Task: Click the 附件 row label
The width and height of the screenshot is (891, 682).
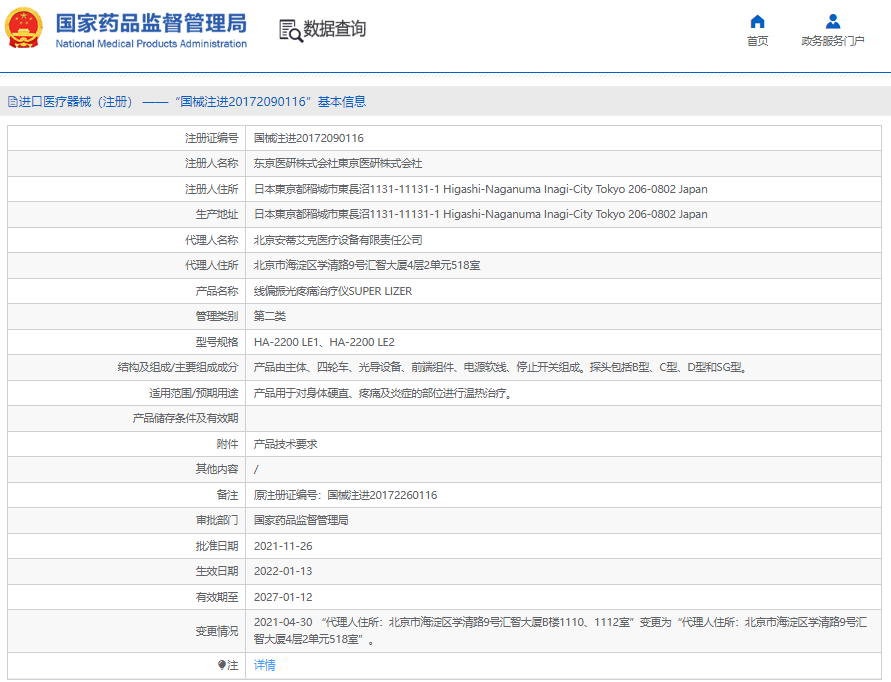Action: tap(227, 444)
